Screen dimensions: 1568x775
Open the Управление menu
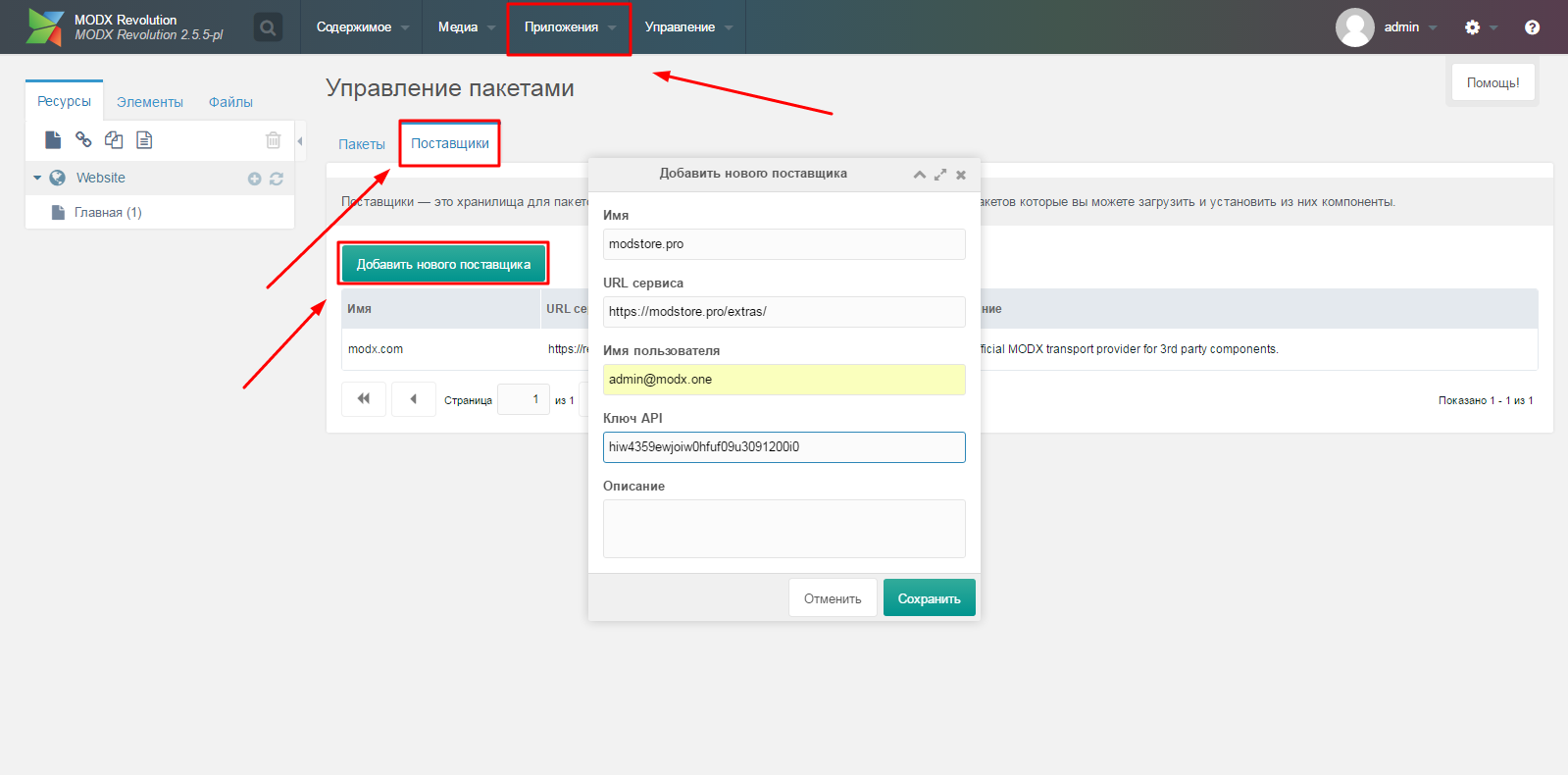pos(688,26)
